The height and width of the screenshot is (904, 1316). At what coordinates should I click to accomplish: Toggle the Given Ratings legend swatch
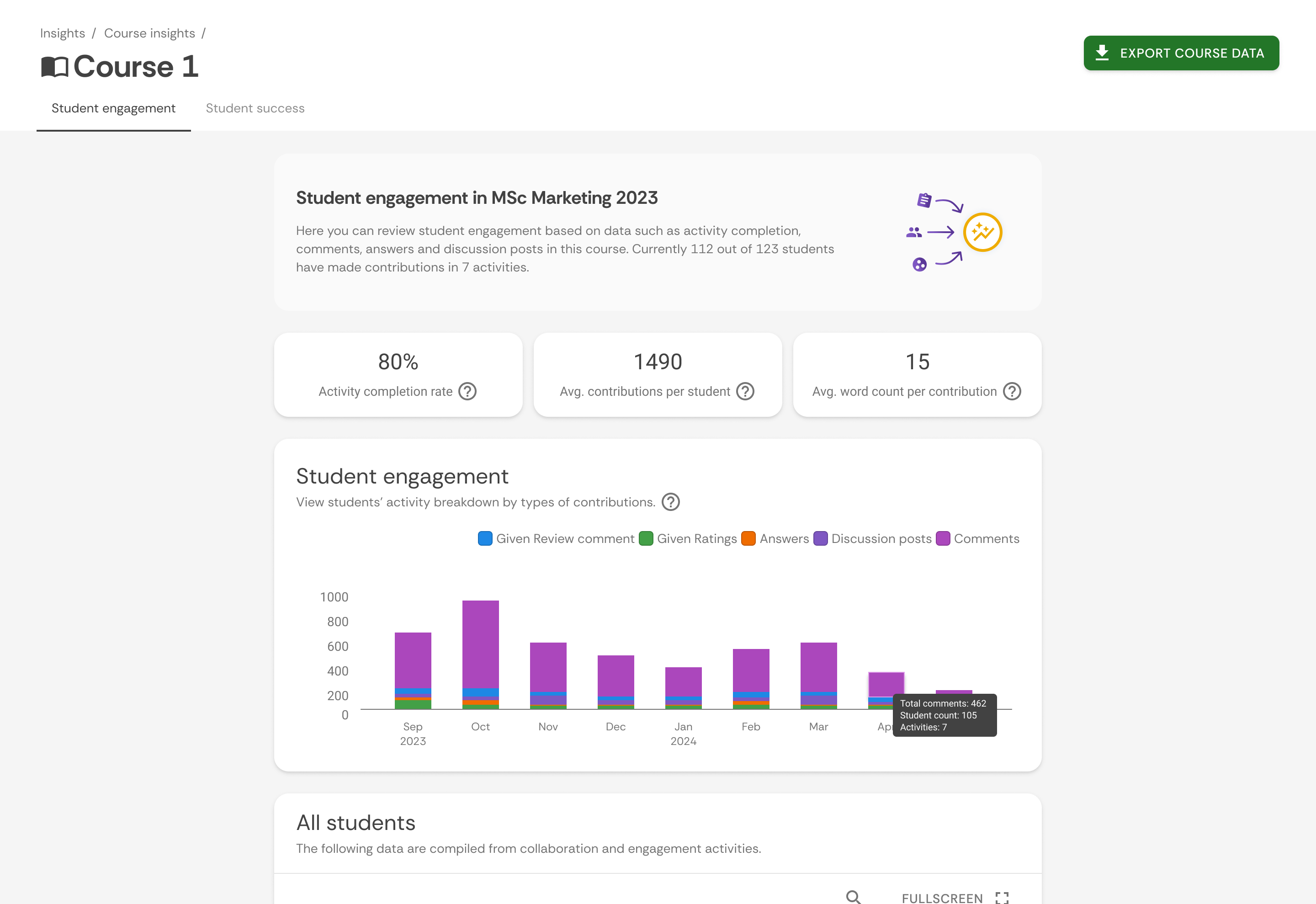pyautogui.click(x=646, y=538)
